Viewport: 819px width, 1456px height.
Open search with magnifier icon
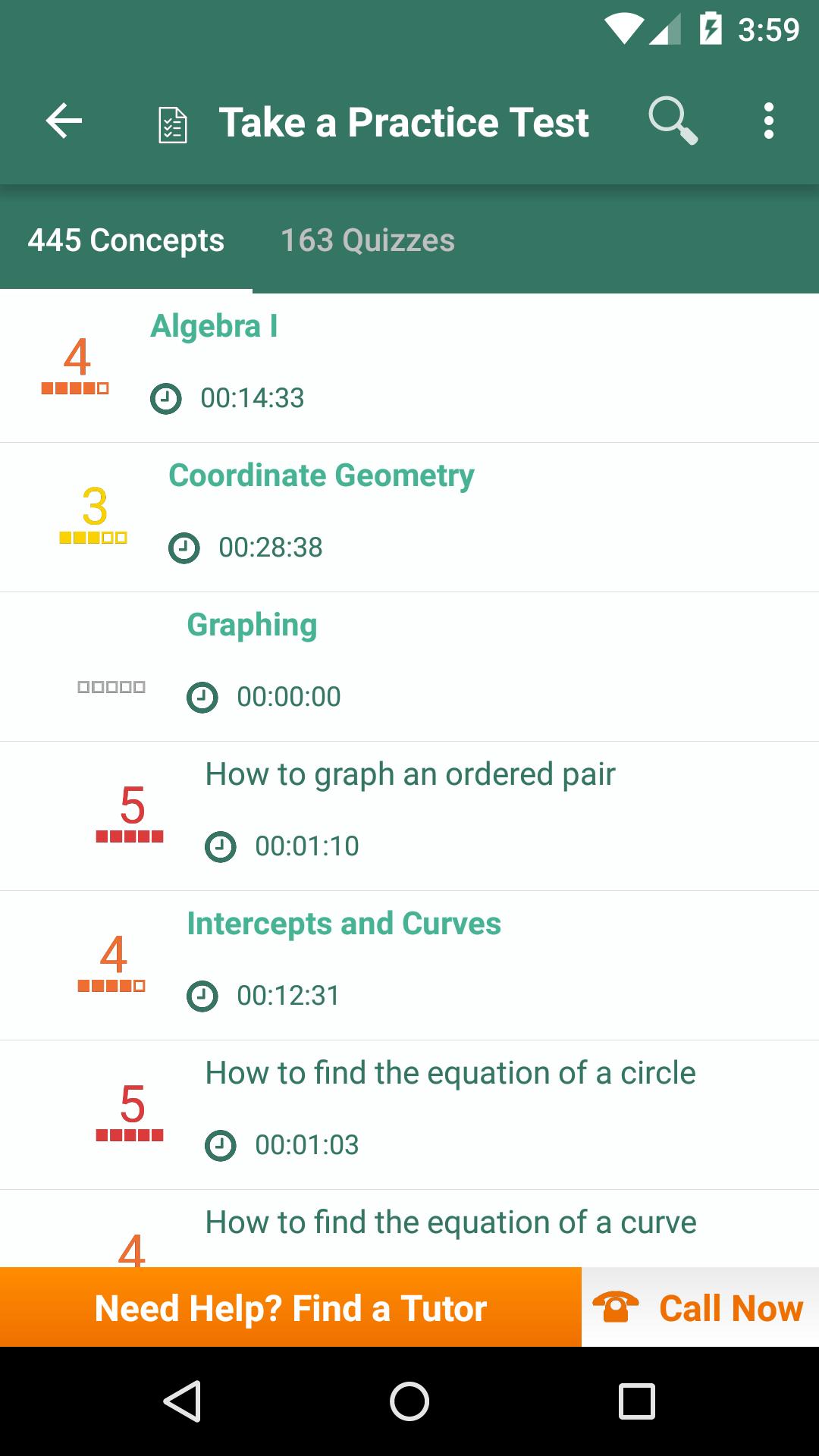pos(673,121)
